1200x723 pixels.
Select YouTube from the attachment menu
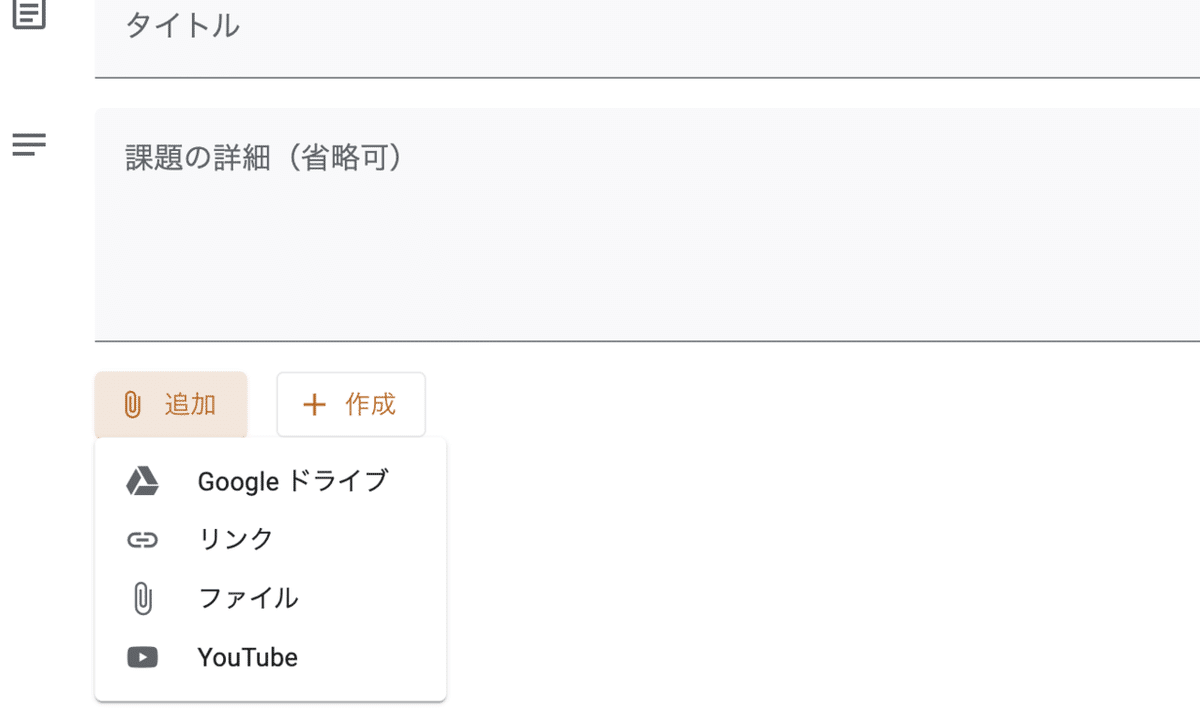[248, 657]
